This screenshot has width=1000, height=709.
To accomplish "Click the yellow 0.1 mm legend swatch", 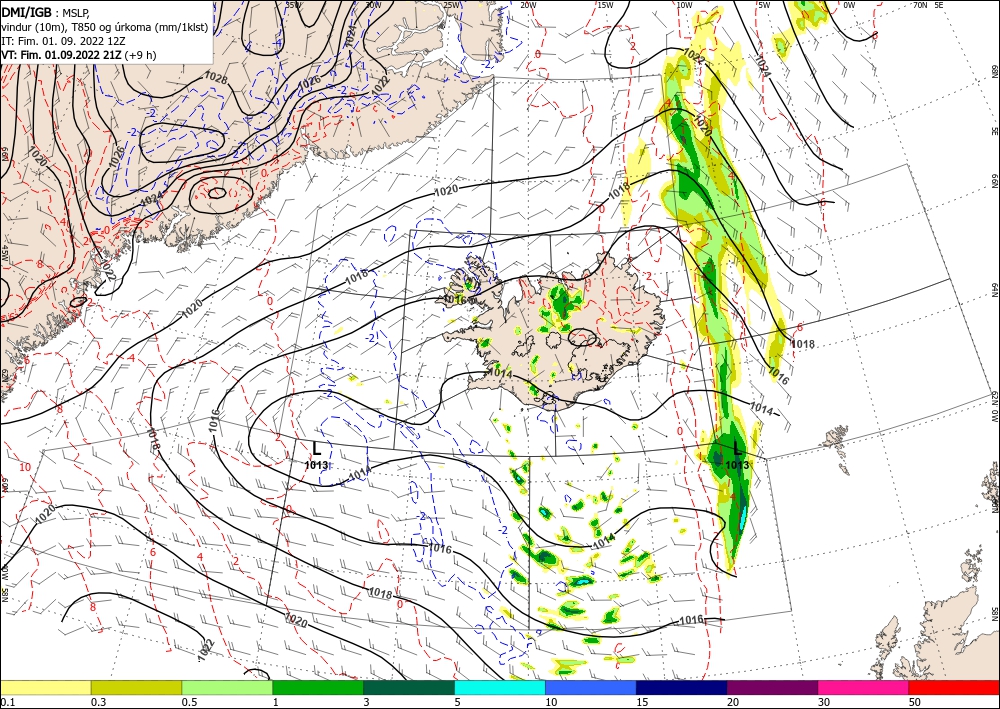I will [45, 687].
